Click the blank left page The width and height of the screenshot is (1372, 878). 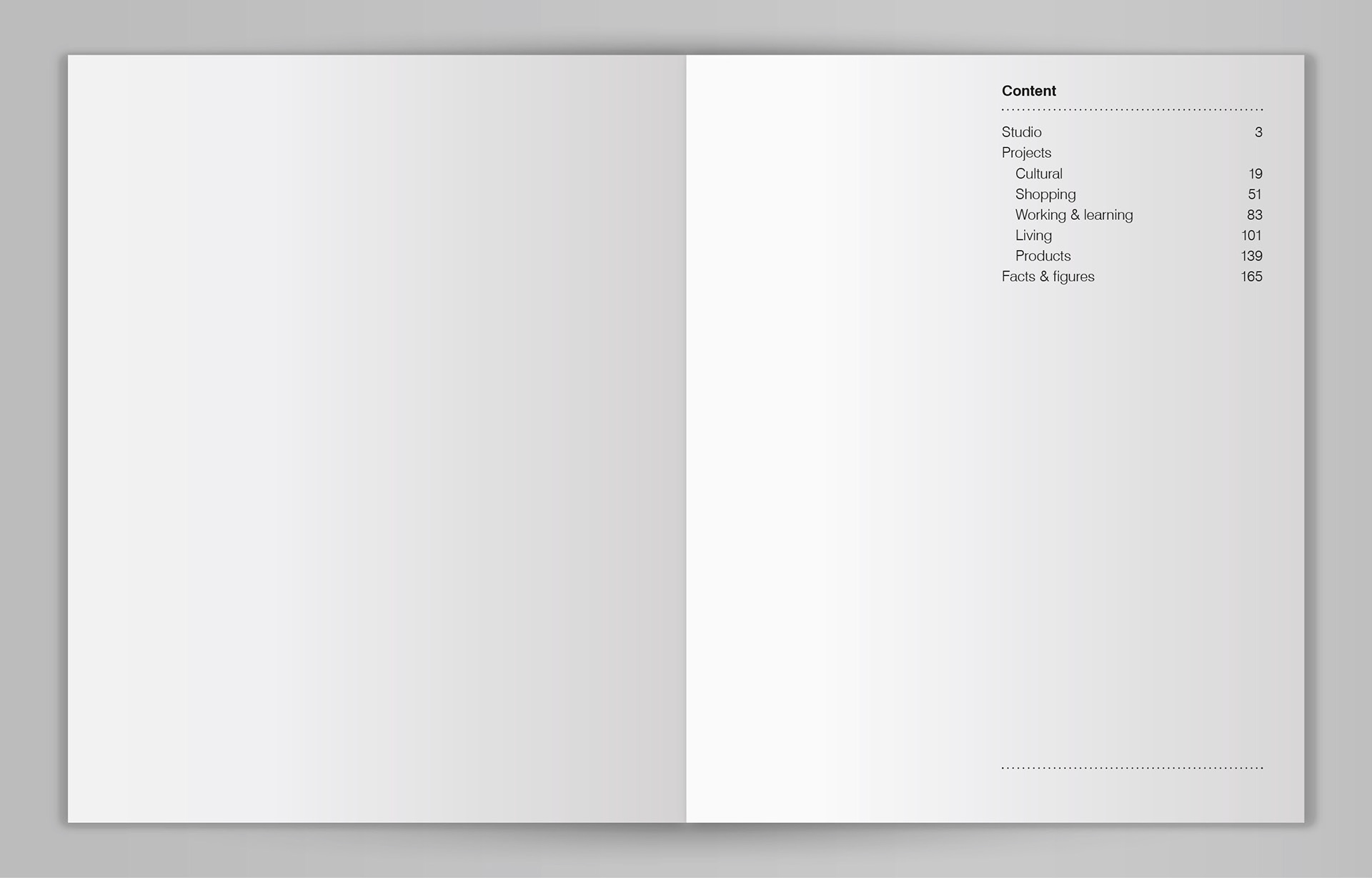(x=377, y=439)
